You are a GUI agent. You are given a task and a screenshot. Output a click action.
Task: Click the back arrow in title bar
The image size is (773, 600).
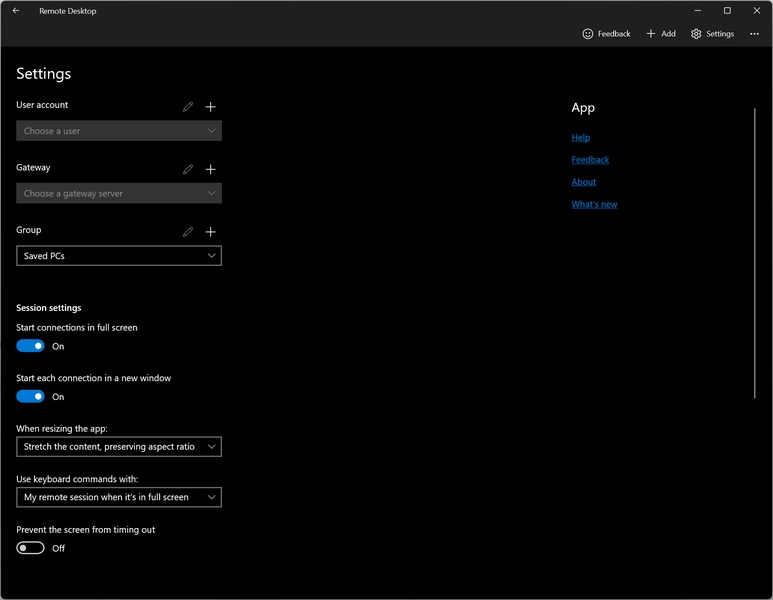click(16, 11)
